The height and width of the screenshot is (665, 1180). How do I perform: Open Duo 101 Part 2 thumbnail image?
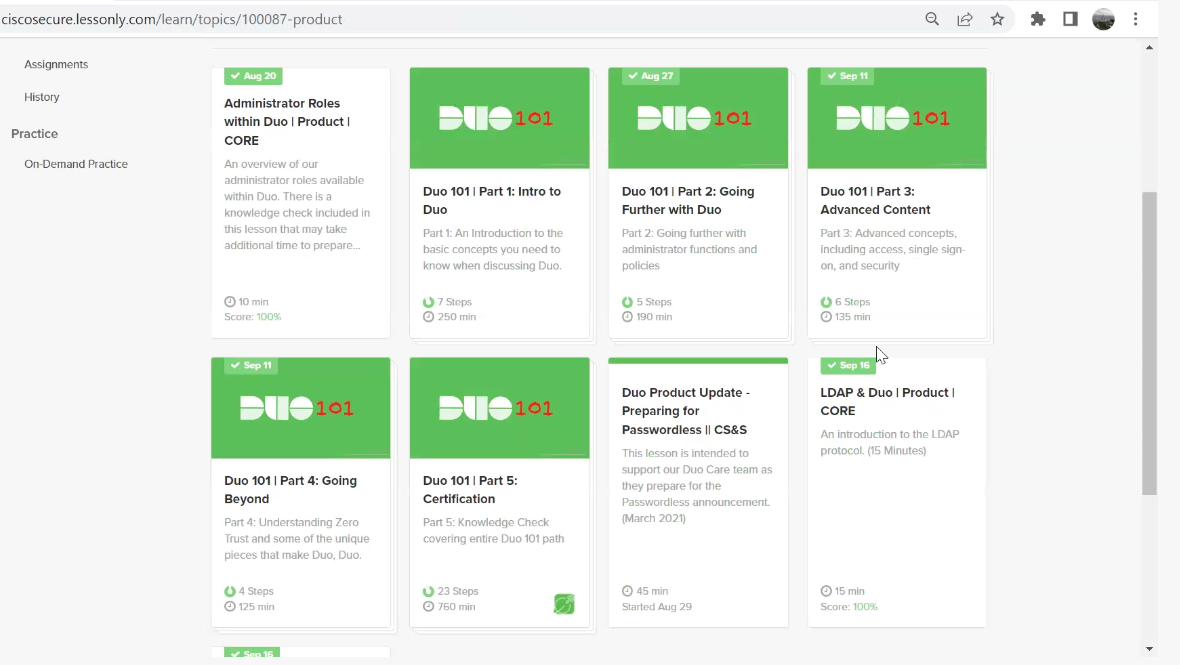697,119
